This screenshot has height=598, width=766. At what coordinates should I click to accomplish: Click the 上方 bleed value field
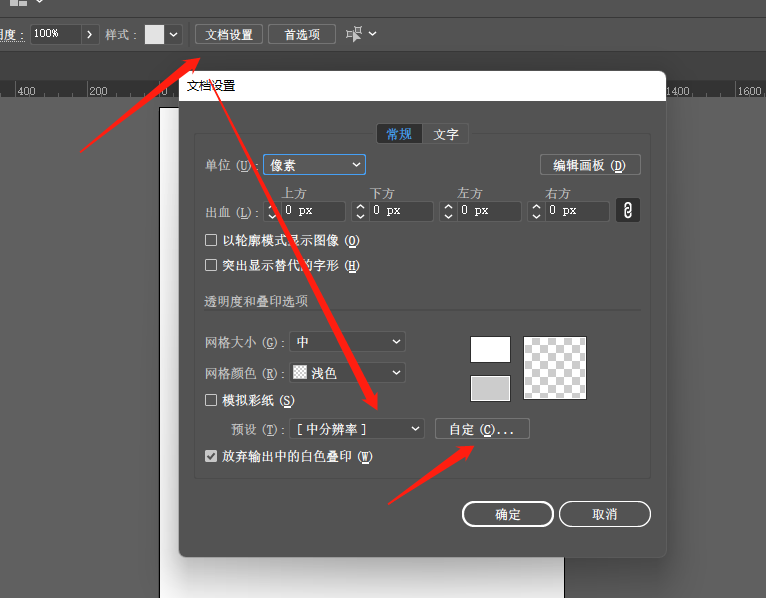[x=313, y=211]
